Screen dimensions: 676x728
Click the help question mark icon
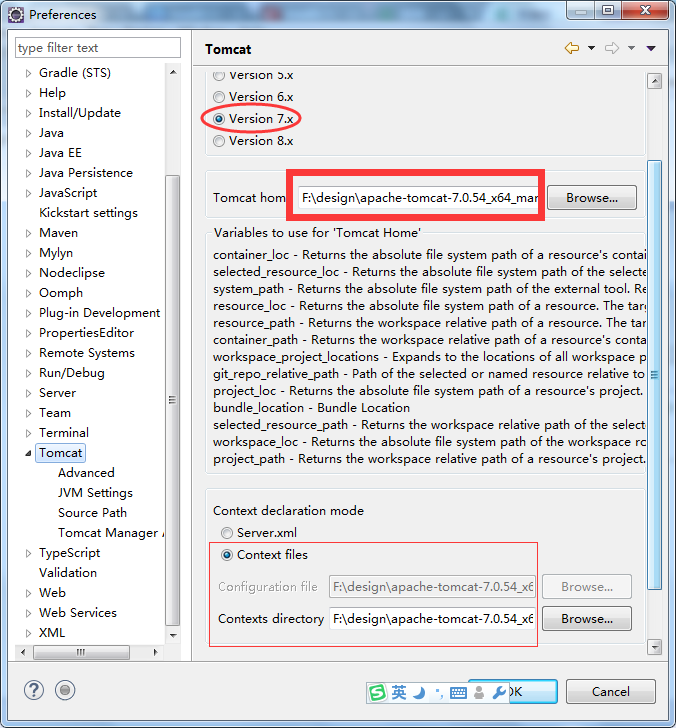point(34,690)
